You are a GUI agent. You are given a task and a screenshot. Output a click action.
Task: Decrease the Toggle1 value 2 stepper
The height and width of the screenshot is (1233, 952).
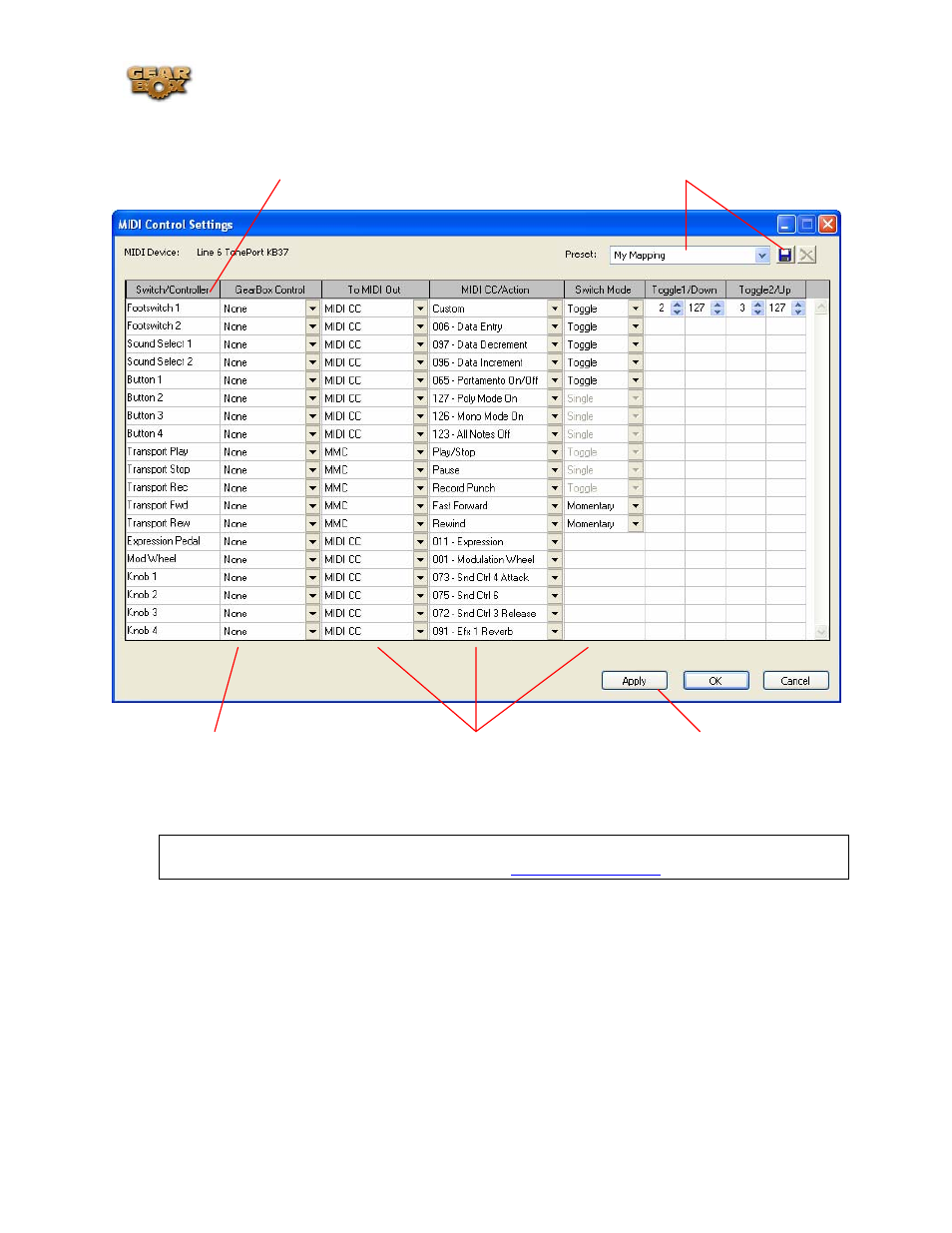[x=678, y=312]
